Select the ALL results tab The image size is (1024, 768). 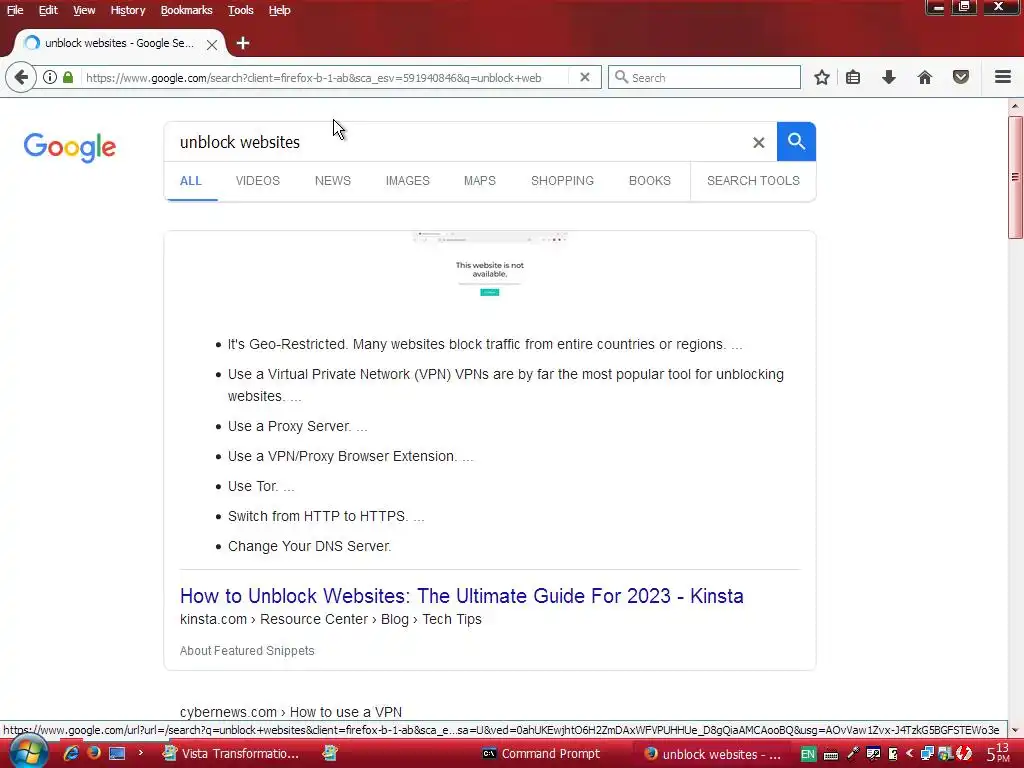click(191, 181)
